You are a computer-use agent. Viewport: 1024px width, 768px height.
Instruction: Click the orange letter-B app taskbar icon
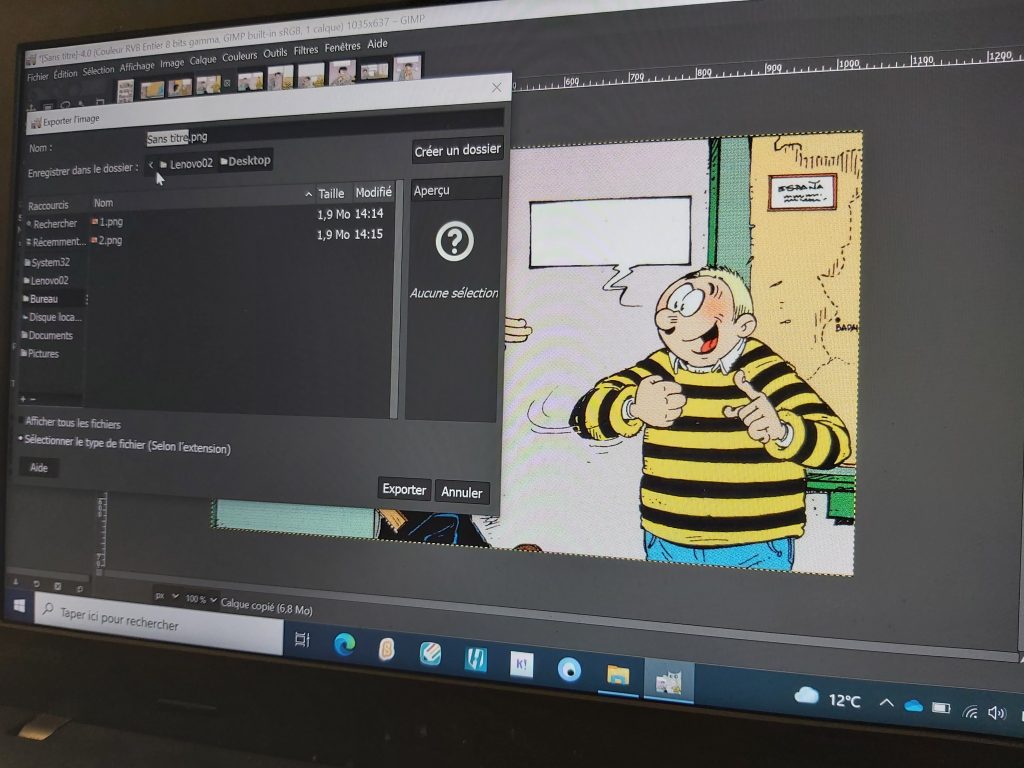[387, 649]
